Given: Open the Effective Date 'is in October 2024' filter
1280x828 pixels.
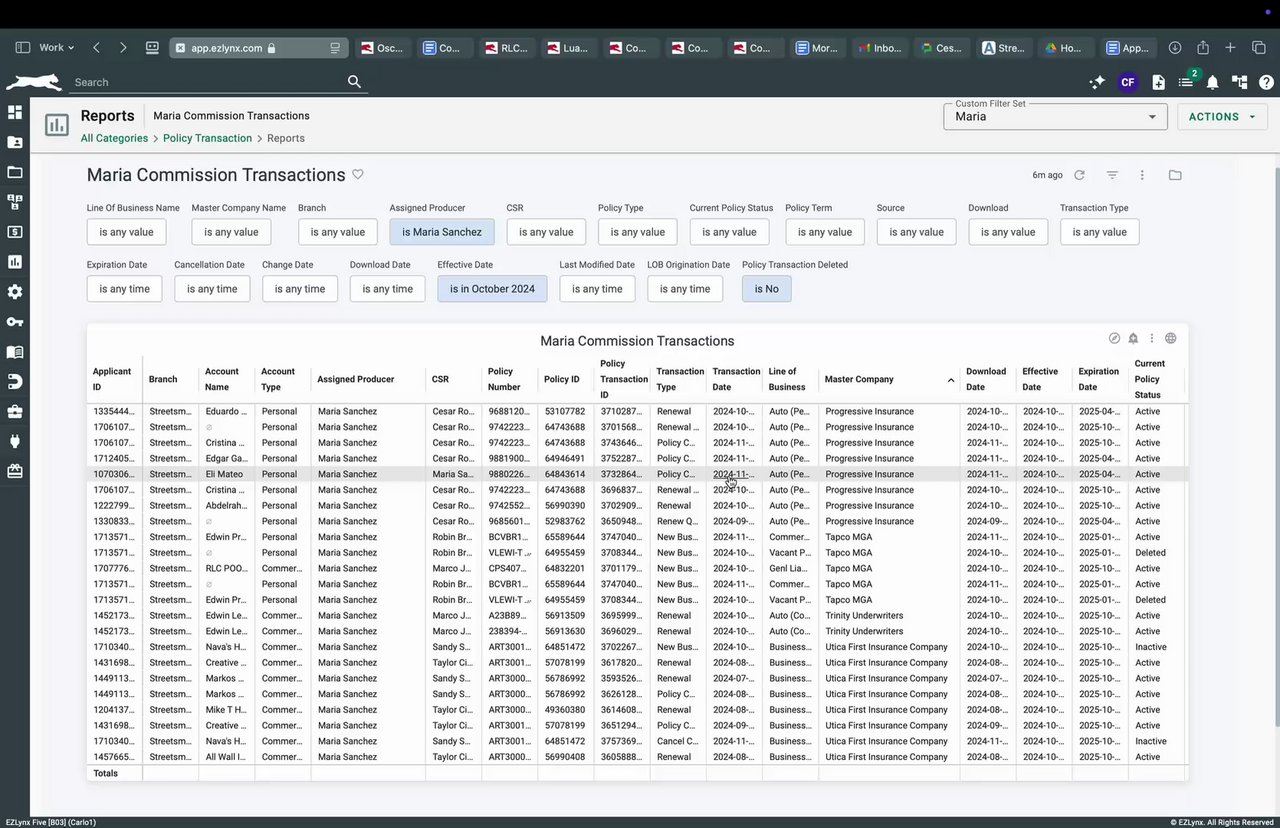Looking at the screenshot, I should [492, 289].
